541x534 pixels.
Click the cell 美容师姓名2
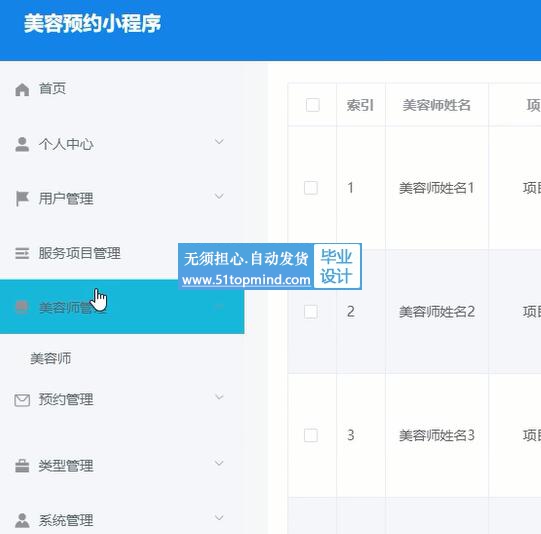click(436, 312)
